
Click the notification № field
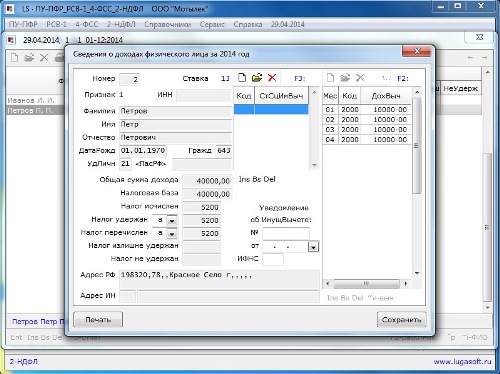click(286, 233)
